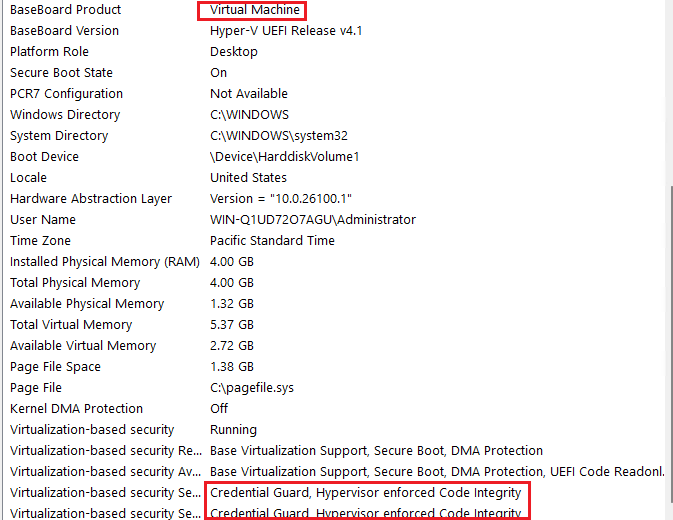Select the Page File Space row
This screenshot has width=673, height=520.
(55, 367)
